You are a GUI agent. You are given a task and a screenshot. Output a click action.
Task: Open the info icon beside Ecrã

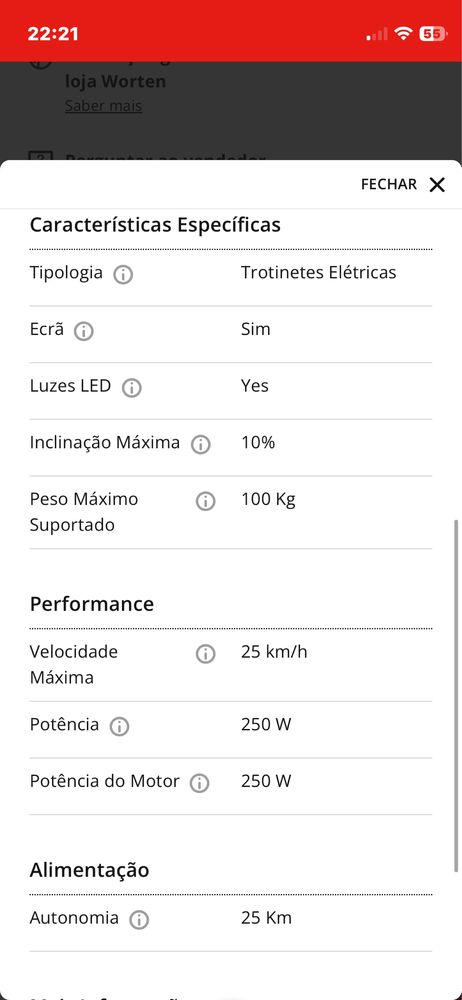(x=84, y=331)
